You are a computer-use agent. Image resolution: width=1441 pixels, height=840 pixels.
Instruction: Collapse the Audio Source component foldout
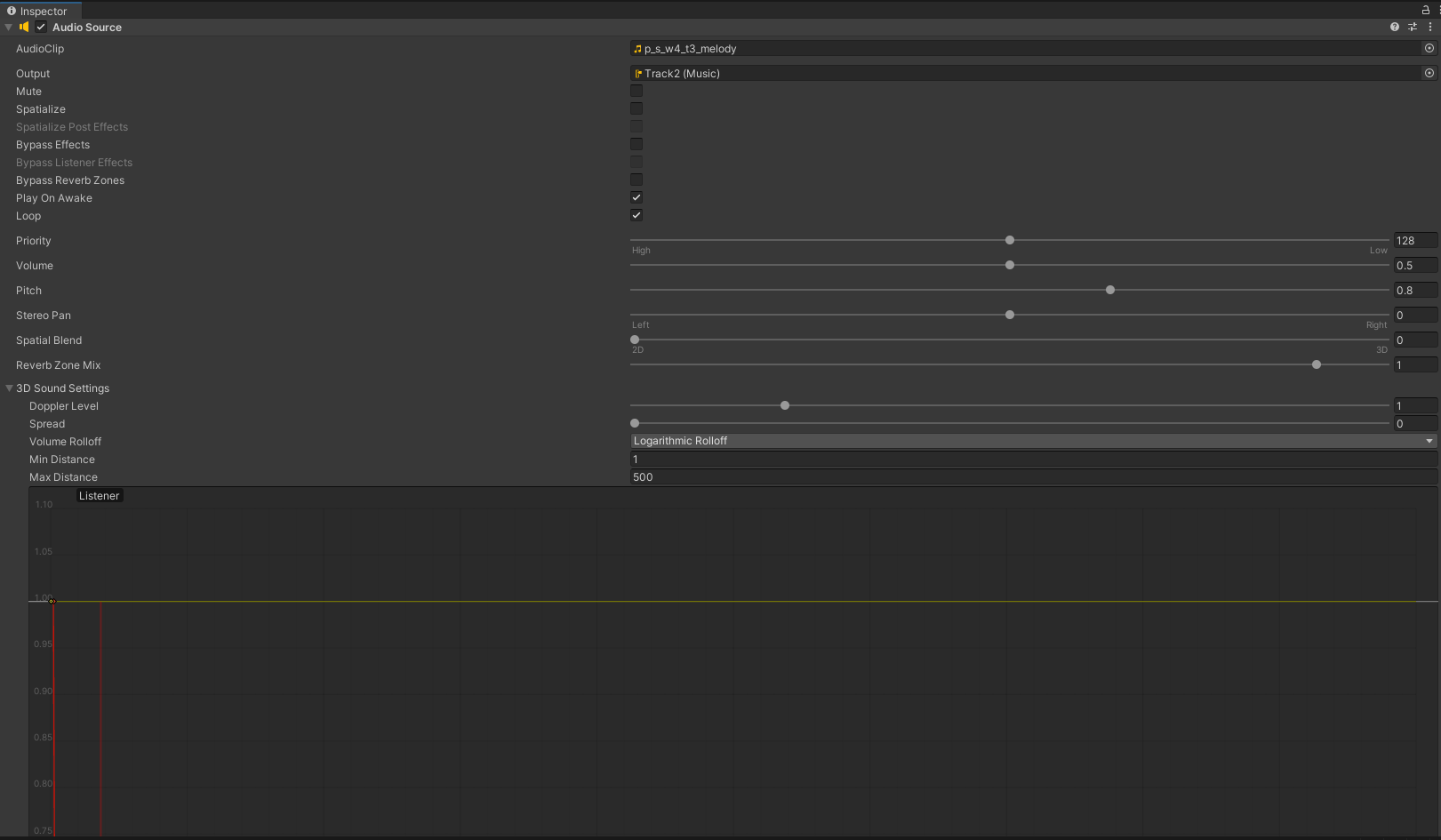(9, 27)
